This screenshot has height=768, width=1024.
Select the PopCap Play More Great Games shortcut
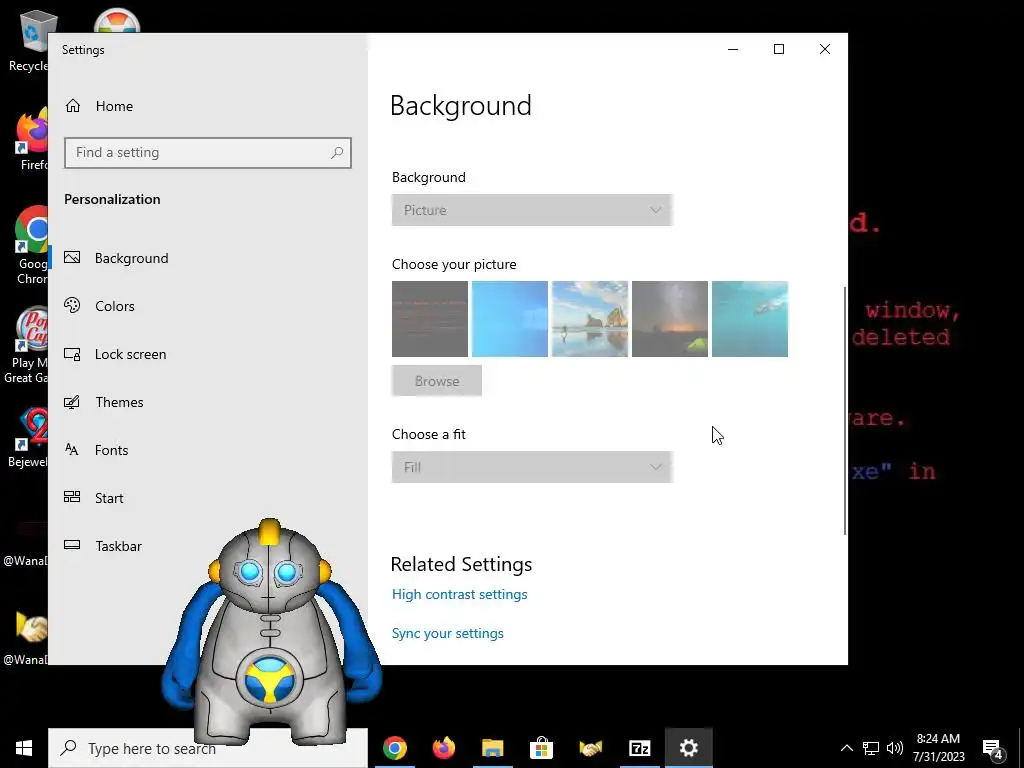[26, 345]
